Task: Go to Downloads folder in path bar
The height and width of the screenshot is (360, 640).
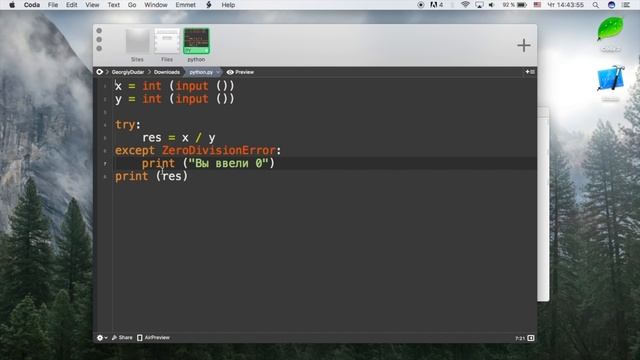Action: tap(167, 72)
